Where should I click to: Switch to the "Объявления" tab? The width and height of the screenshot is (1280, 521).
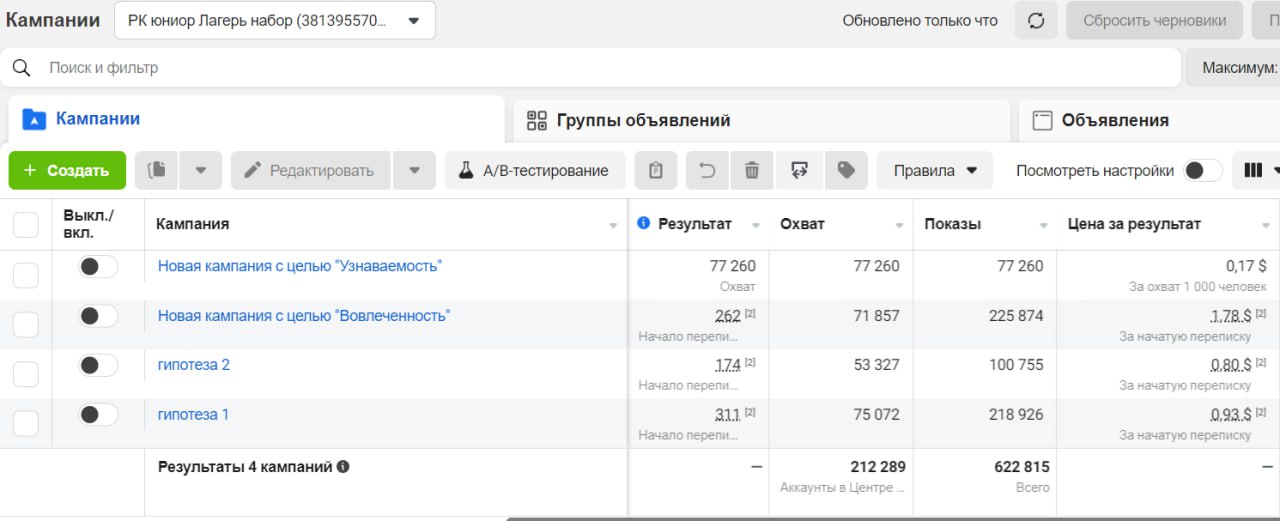click(x=1114, y=121)
